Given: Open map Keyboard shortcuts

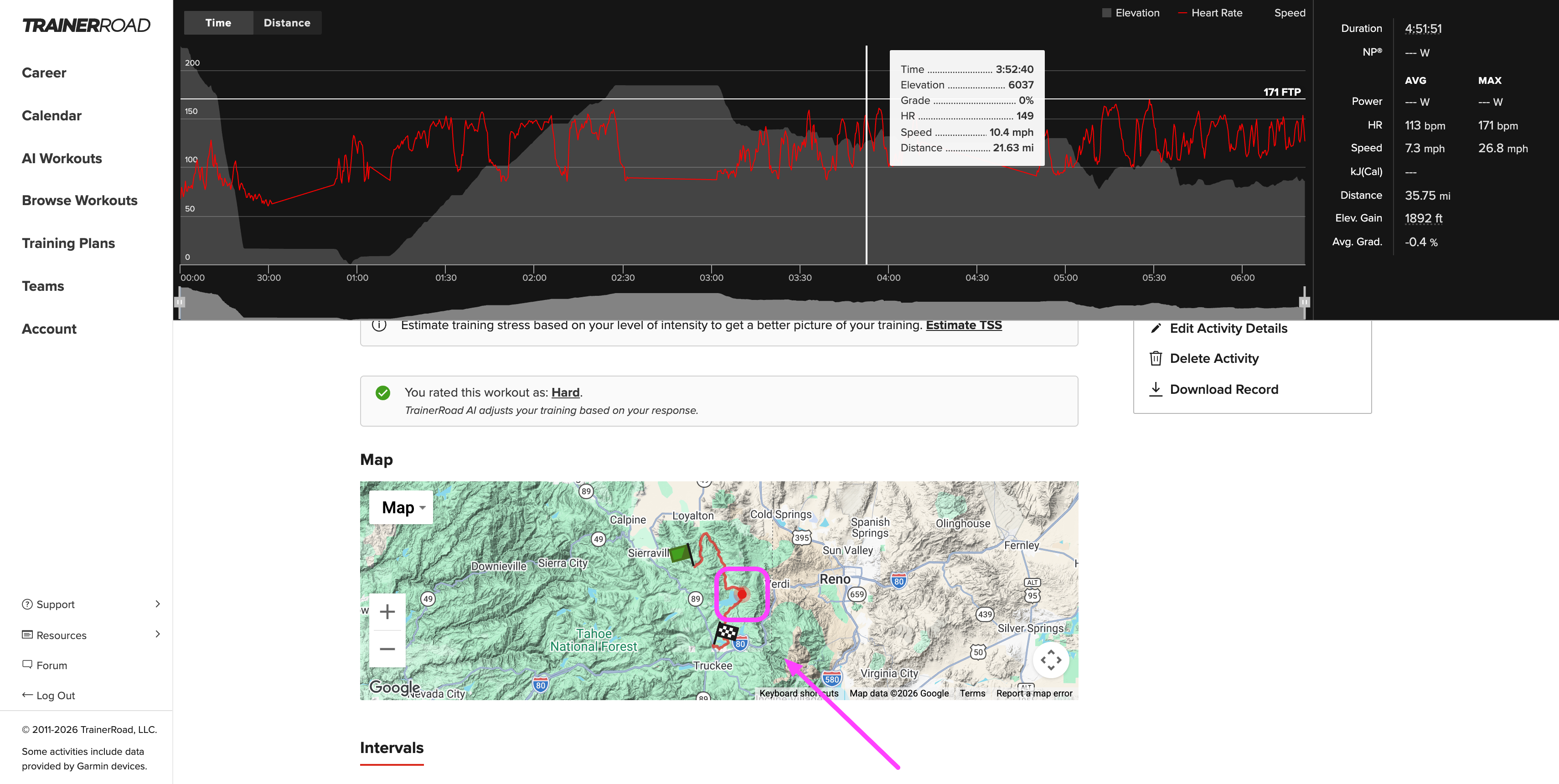Looking at the screenshot, I should (798, 693).
